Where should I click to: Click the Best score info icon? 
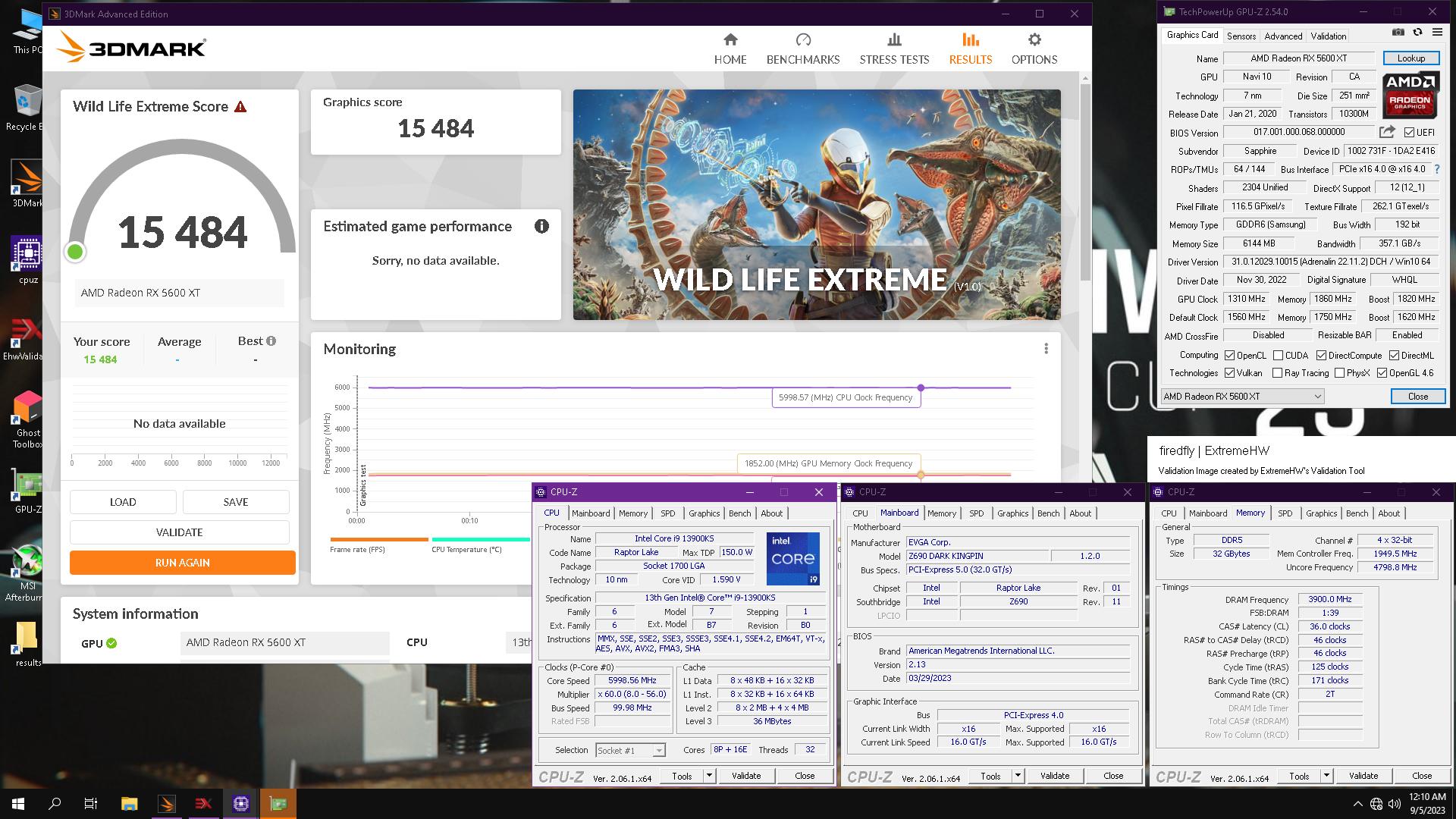coord(271,341)
